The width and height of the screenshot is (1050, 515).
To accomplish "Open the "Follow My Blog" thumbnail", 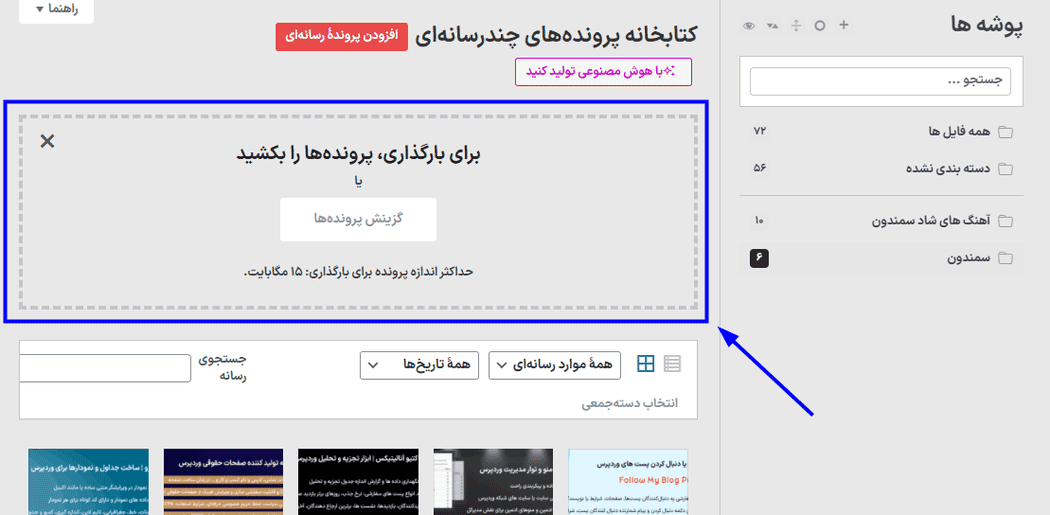I will tap(627, 482).
